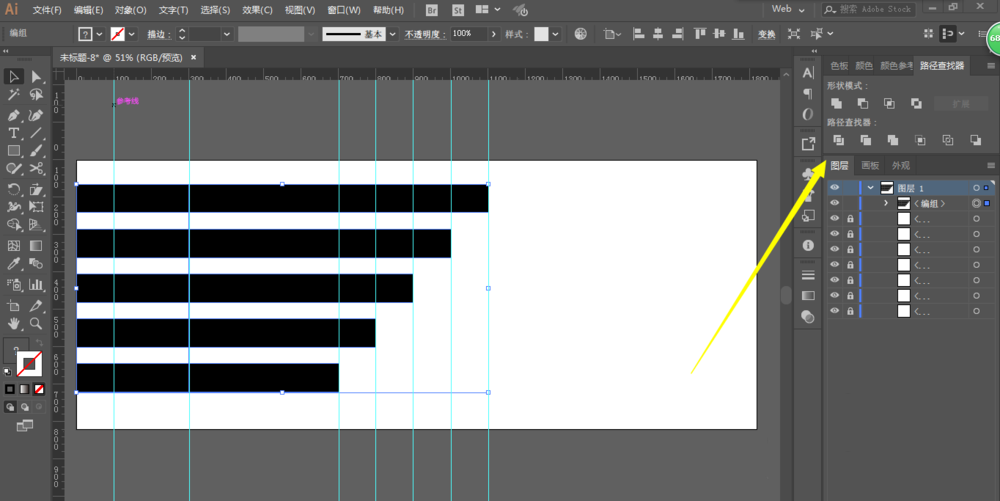Click the 样式 style swatch
This screenshot has height=501, width=1000.
[x=541, y=34]
